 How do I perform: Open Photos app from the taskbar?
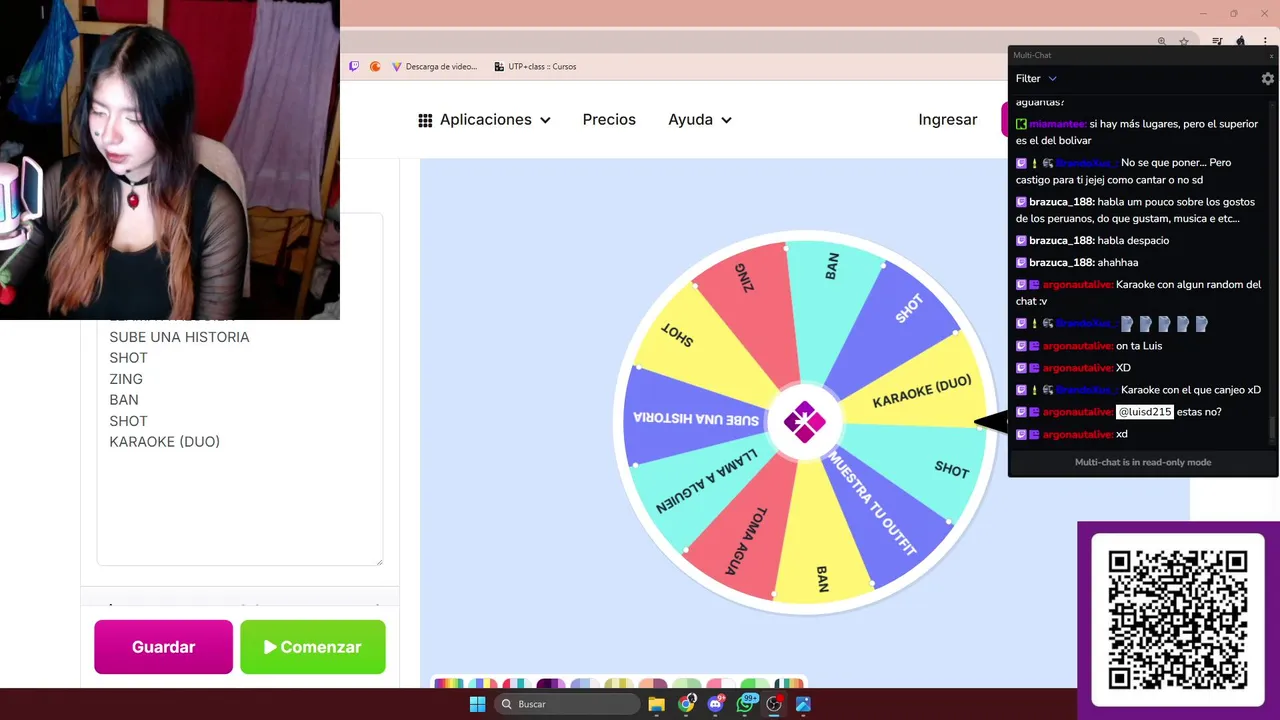click(803, 704)
